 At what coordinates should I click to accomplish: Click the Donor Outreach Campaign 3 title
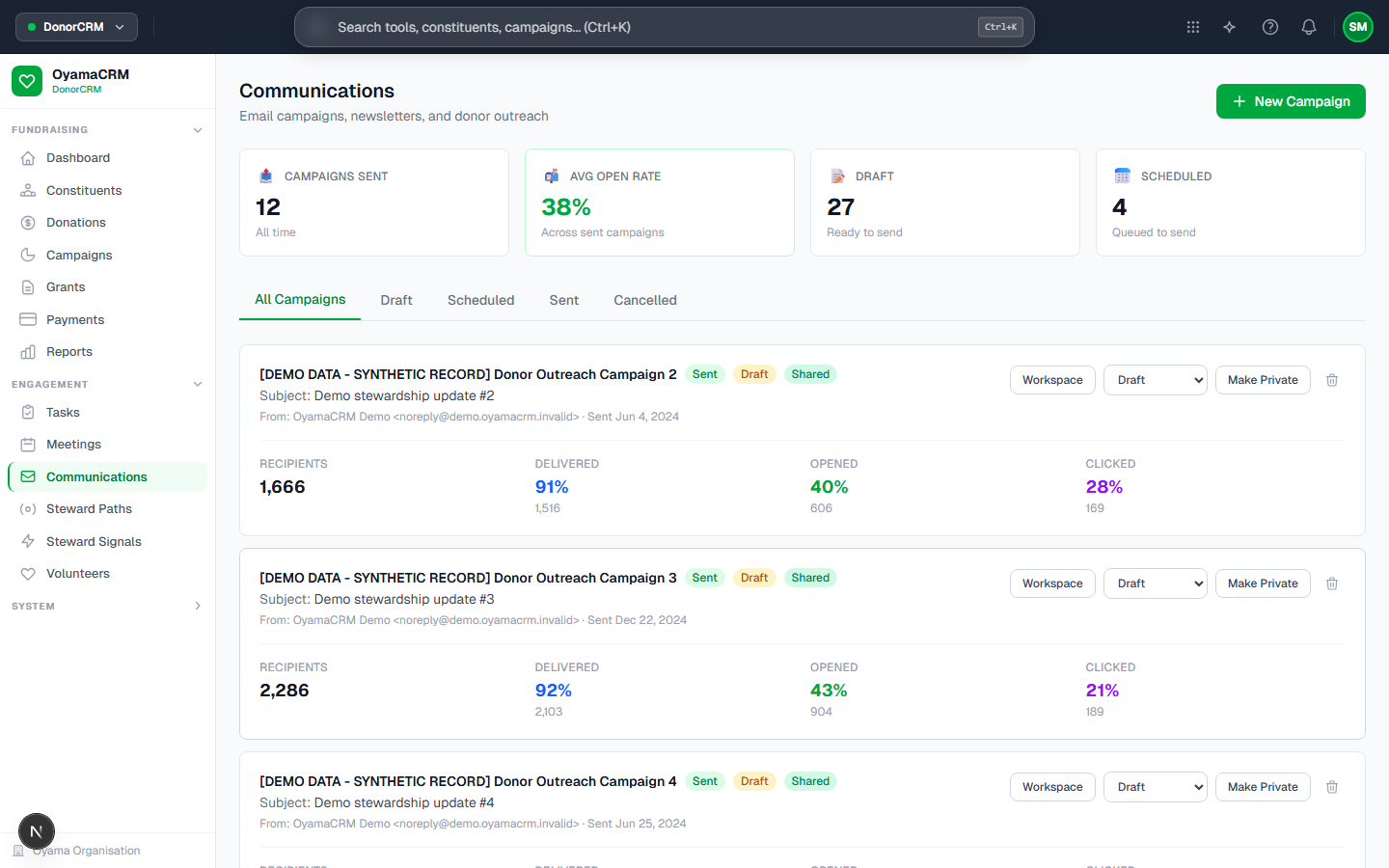[x=468, y=578]
